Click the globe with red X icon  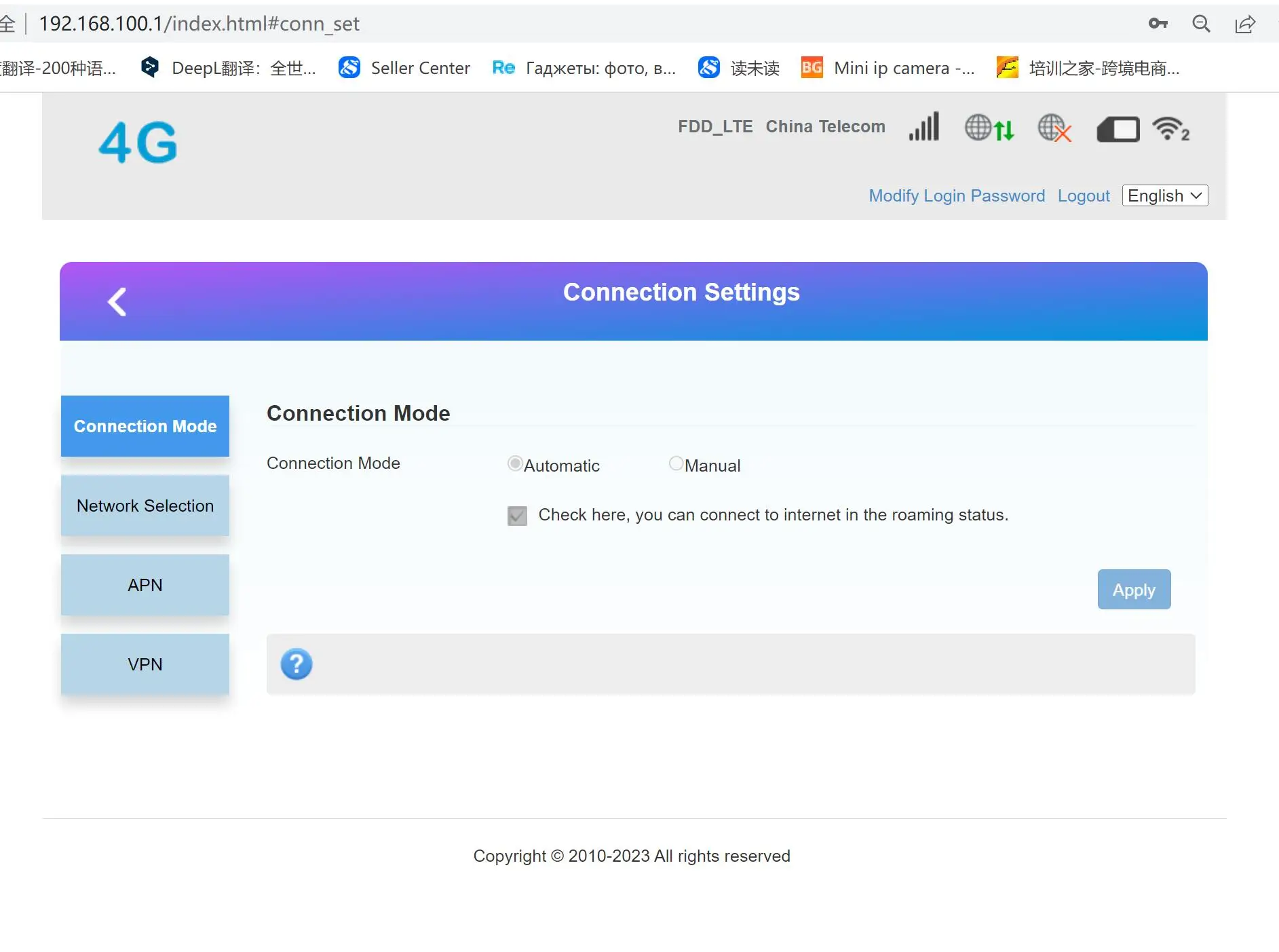click(x=1054, y=128)
